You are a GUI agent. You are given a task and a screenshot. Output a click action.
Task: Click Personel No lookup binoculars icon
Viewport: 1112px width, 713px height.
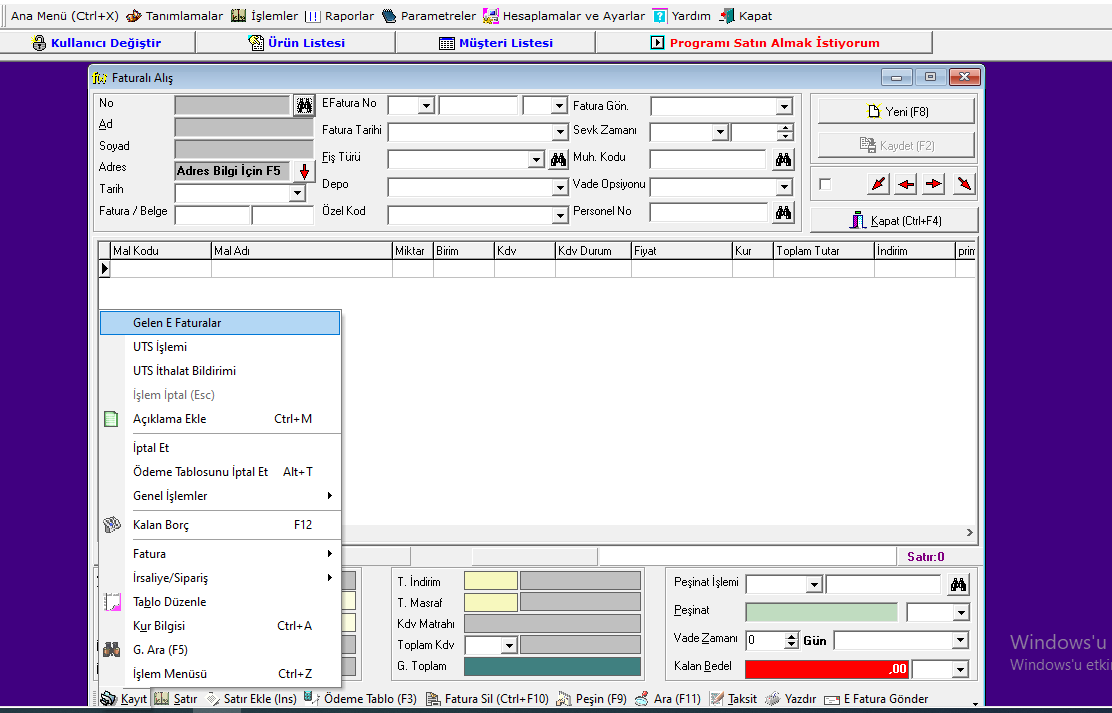pyautogui.click(x=783, y=212)
